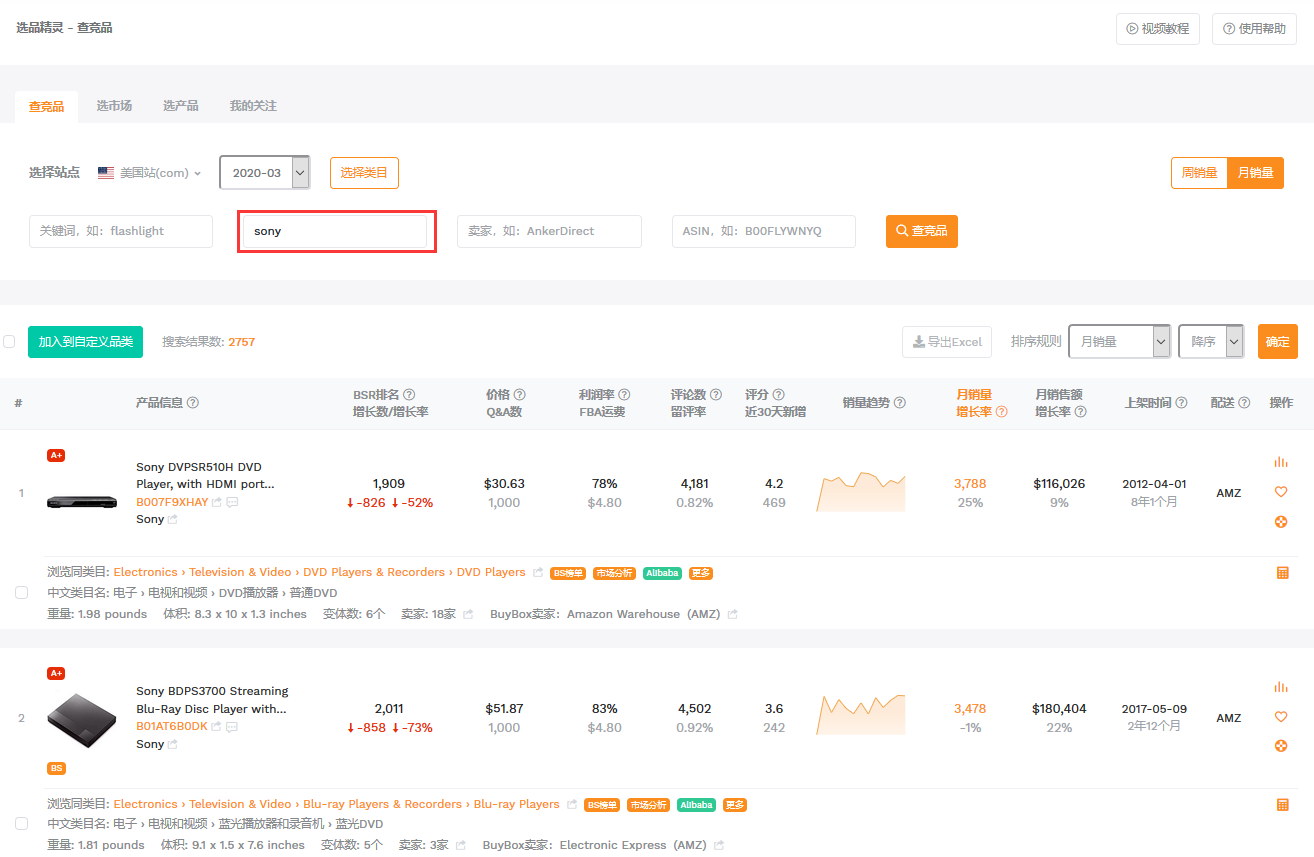Click heart icon for Sony BDPS3700 product
This screenshot has height=857, width=1314.
(x=1281, y=717)
